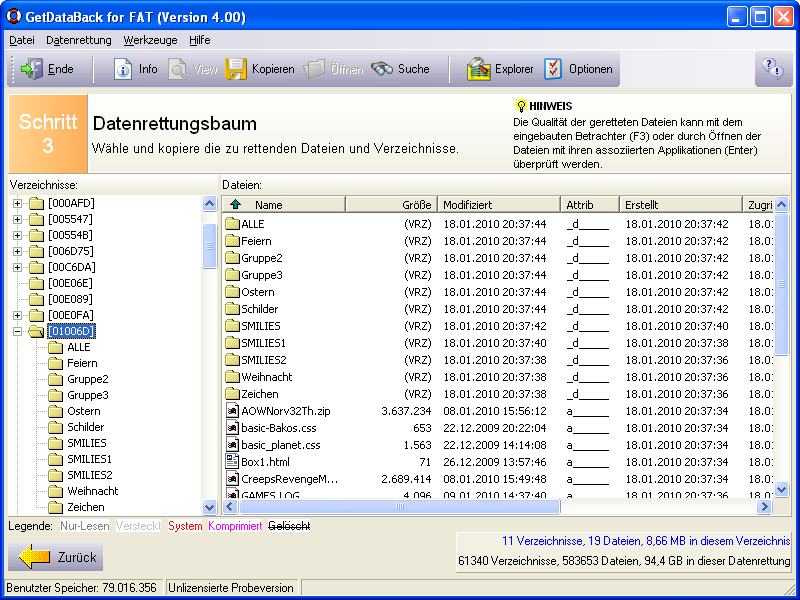Image resolution: width=800 pixels, height=600 pixels.
Task: Click the Ostern folder icon in tree
Action: click(x=55, y=411)
